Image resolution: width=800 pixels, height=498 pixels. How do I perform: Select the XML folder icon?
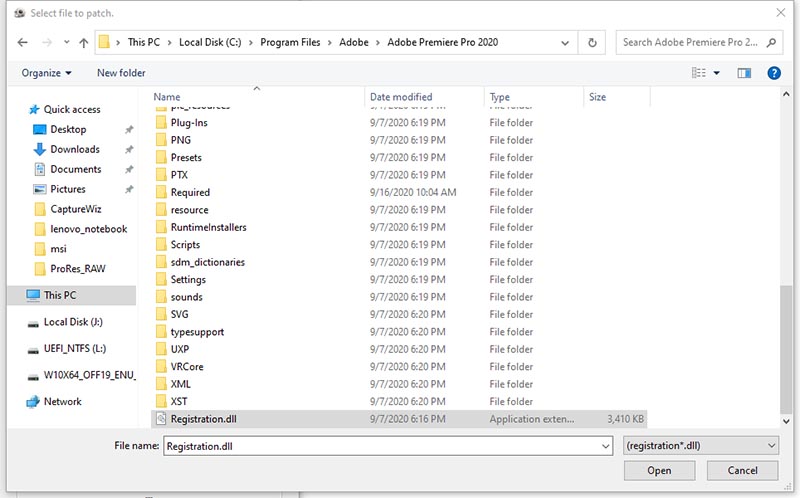161,384
